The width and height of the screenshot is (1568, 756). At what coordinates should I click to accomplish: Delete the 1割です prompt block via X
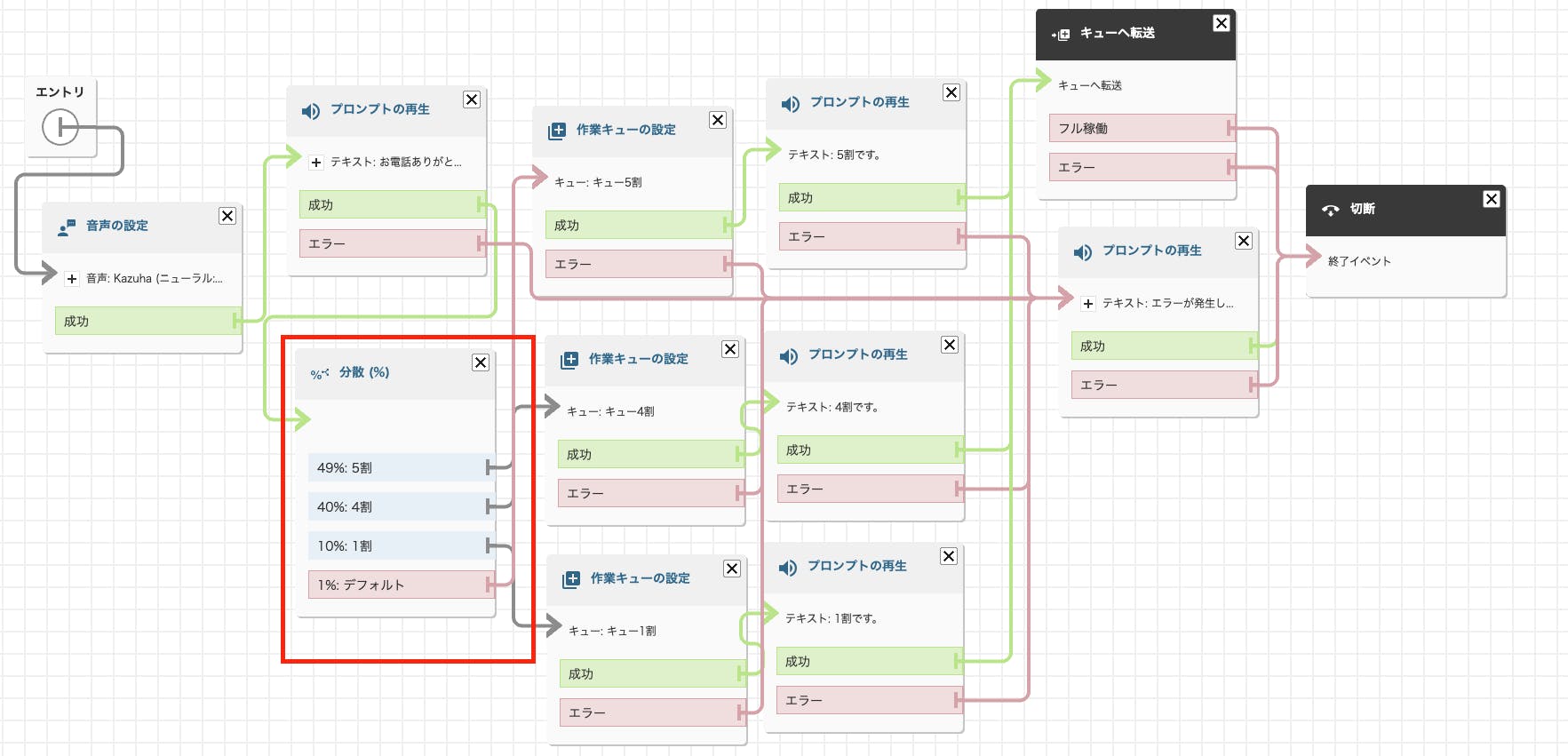pyautogui.click(x=949, y=556)
